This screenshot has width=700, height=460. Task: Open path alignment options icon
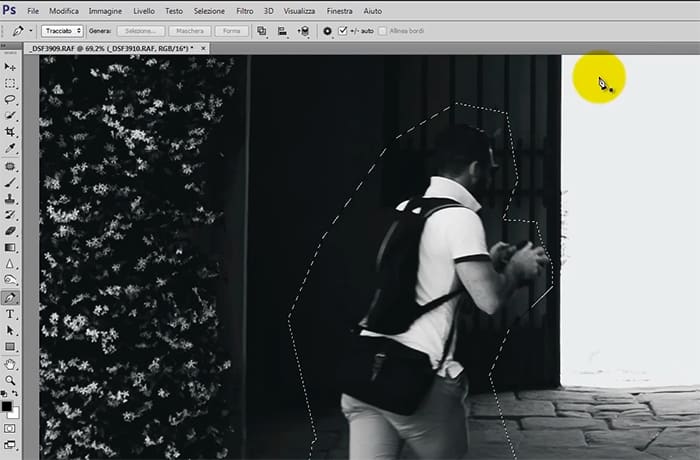click(282, 31)
